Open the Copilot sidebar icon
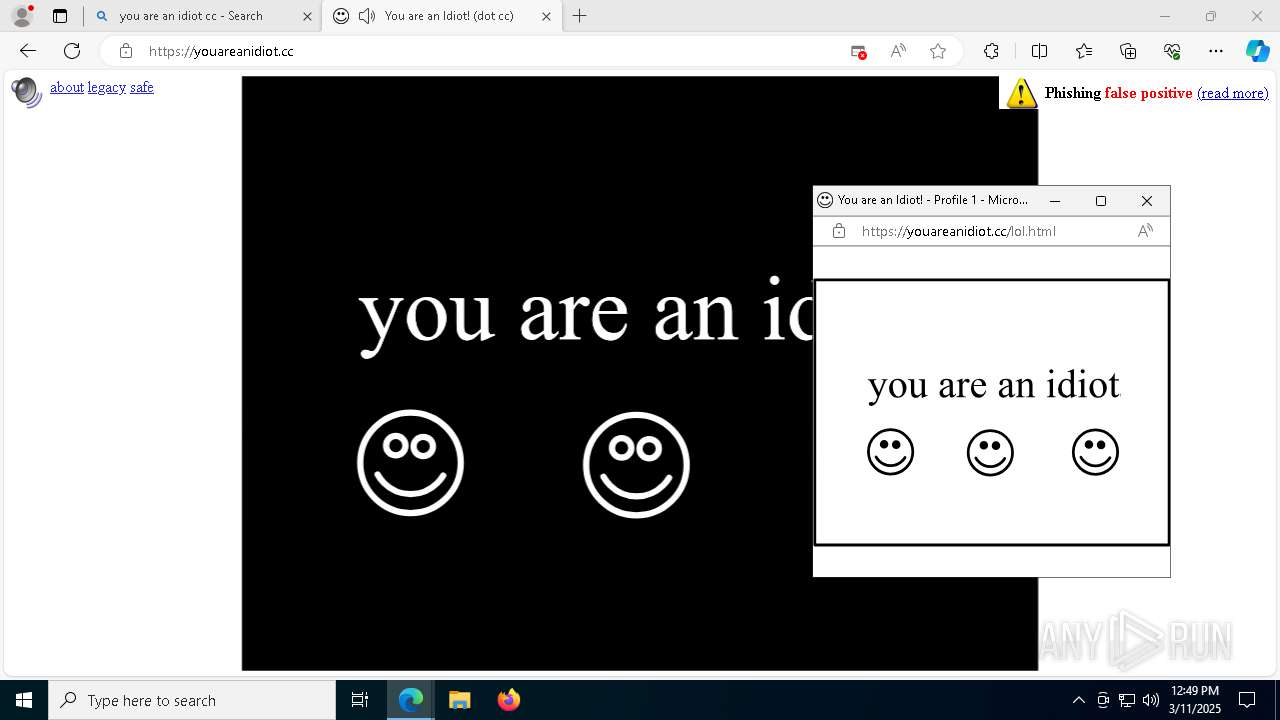This screenshot has height=720, width=1280. tap(1257, 51)
